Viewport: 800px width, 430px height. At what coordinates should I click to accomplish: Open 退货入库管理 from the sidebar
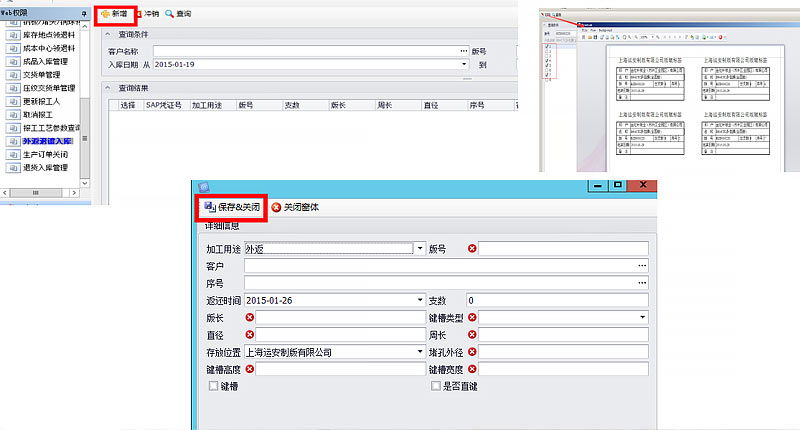[x=44, y=168]
